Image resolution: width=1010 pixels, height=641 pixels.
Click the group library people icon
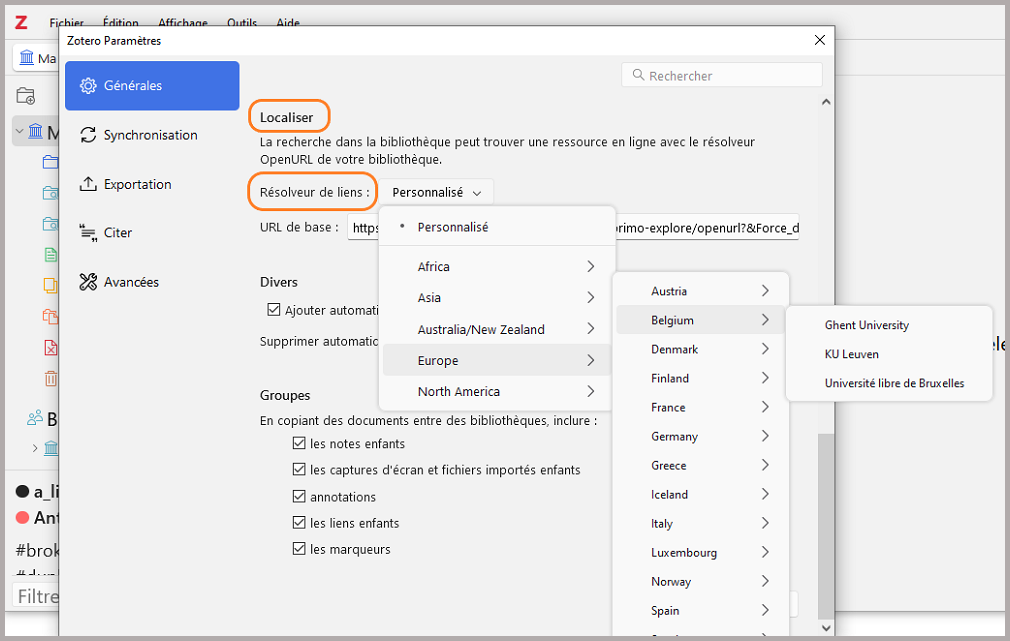click(35, 418)
